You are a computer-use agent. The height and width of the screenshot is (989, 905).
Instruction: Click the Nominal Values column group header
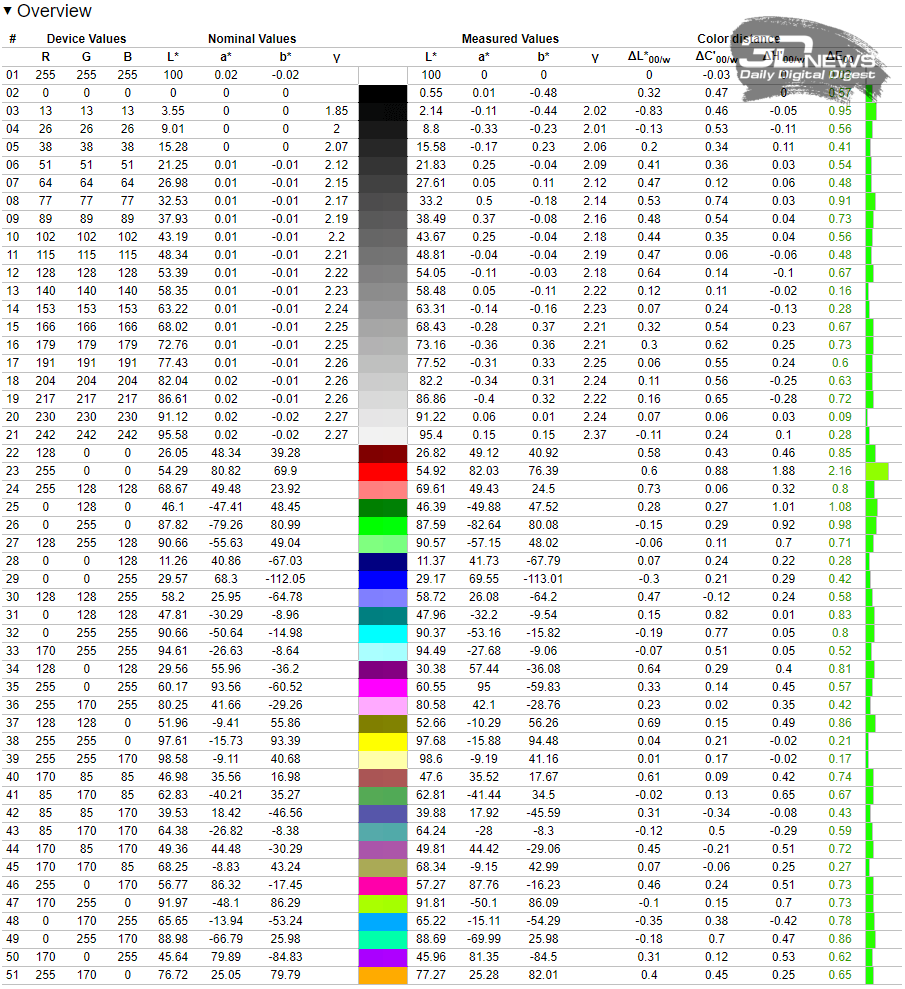point(252,39)
